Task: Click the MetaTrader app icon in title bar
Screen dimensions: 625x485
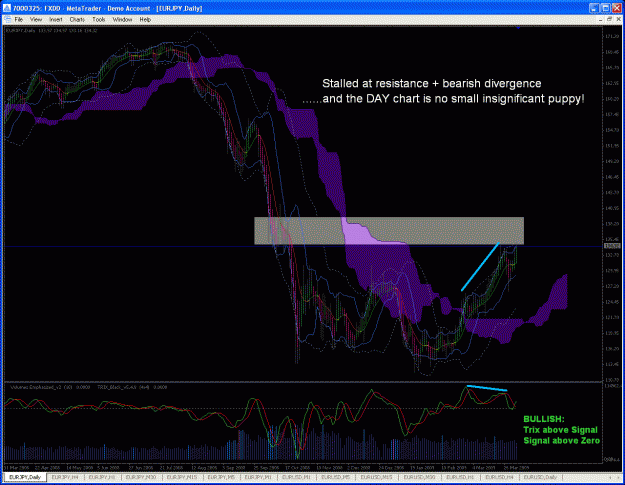Action: 7,8
